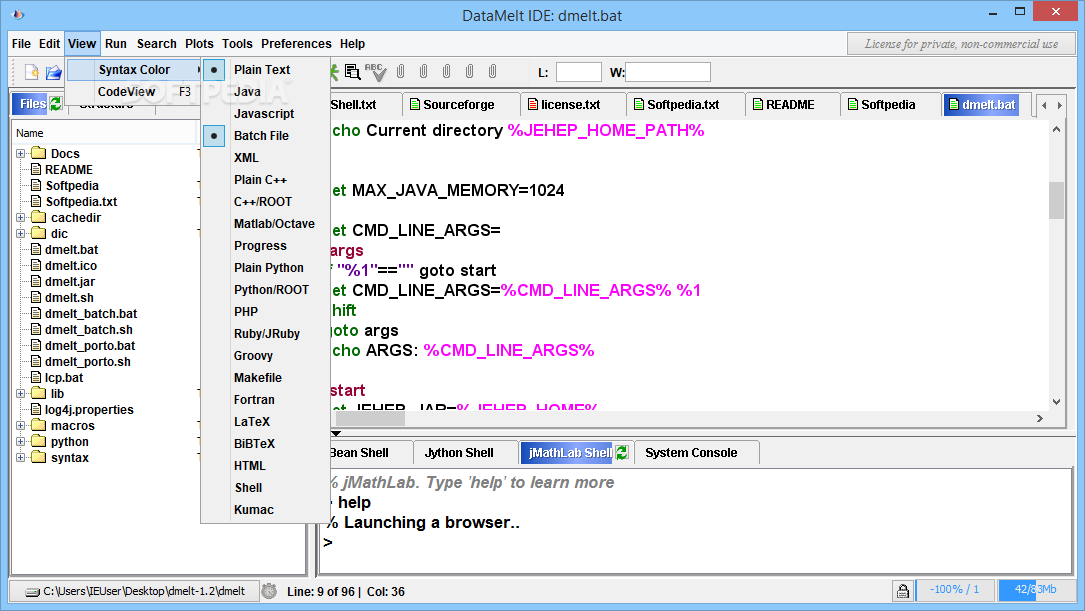Choose LaTeX syntax coloring
1085x611 pixels.
(x=252, y=421)
